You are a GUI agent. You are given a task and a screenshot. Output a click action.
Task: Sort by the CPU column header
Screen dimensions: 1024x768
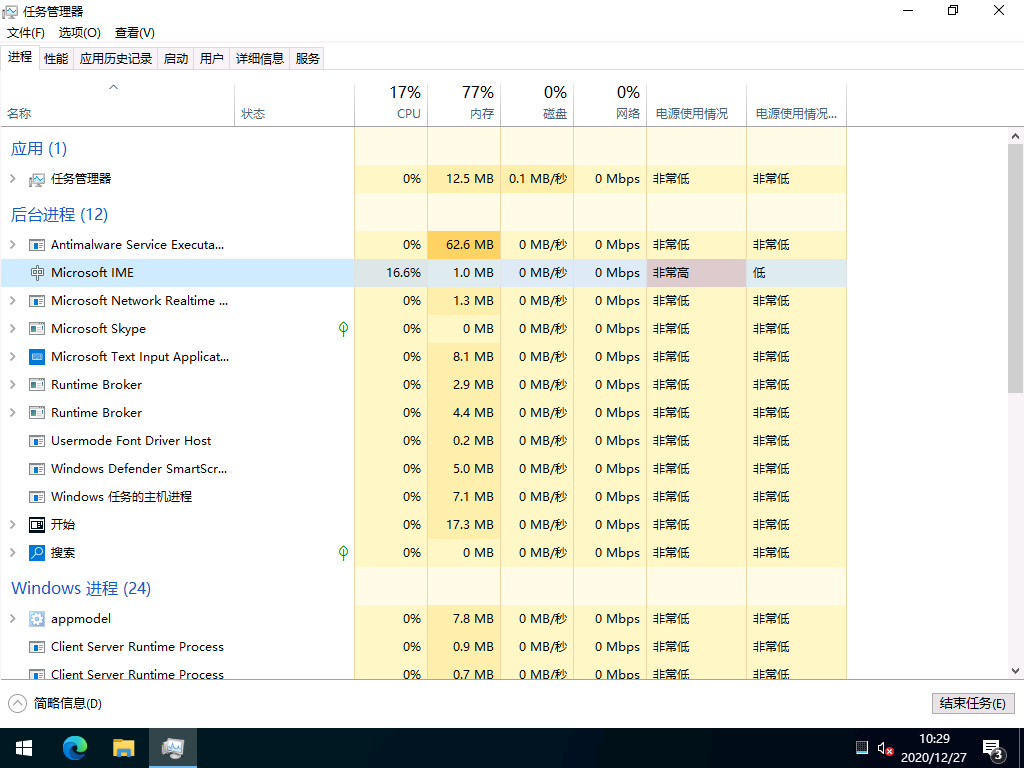391,104
